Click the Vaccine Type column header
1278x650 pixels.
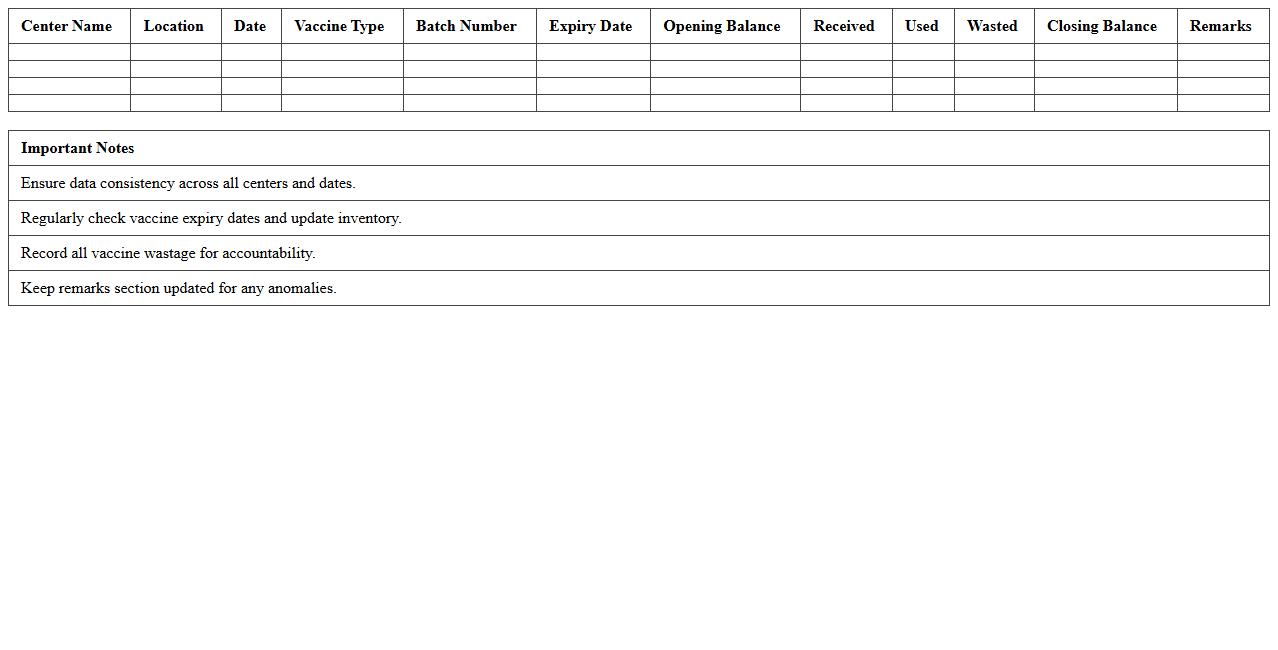tap(340, 26)
